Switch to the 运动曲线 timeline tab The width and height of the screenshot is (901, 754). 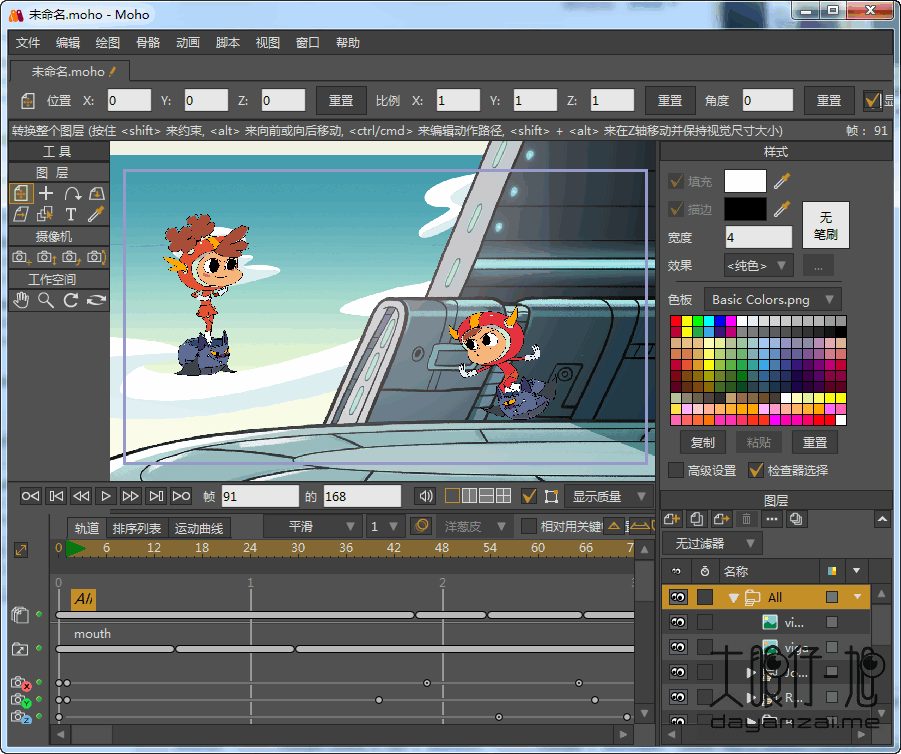click(198, 528)
